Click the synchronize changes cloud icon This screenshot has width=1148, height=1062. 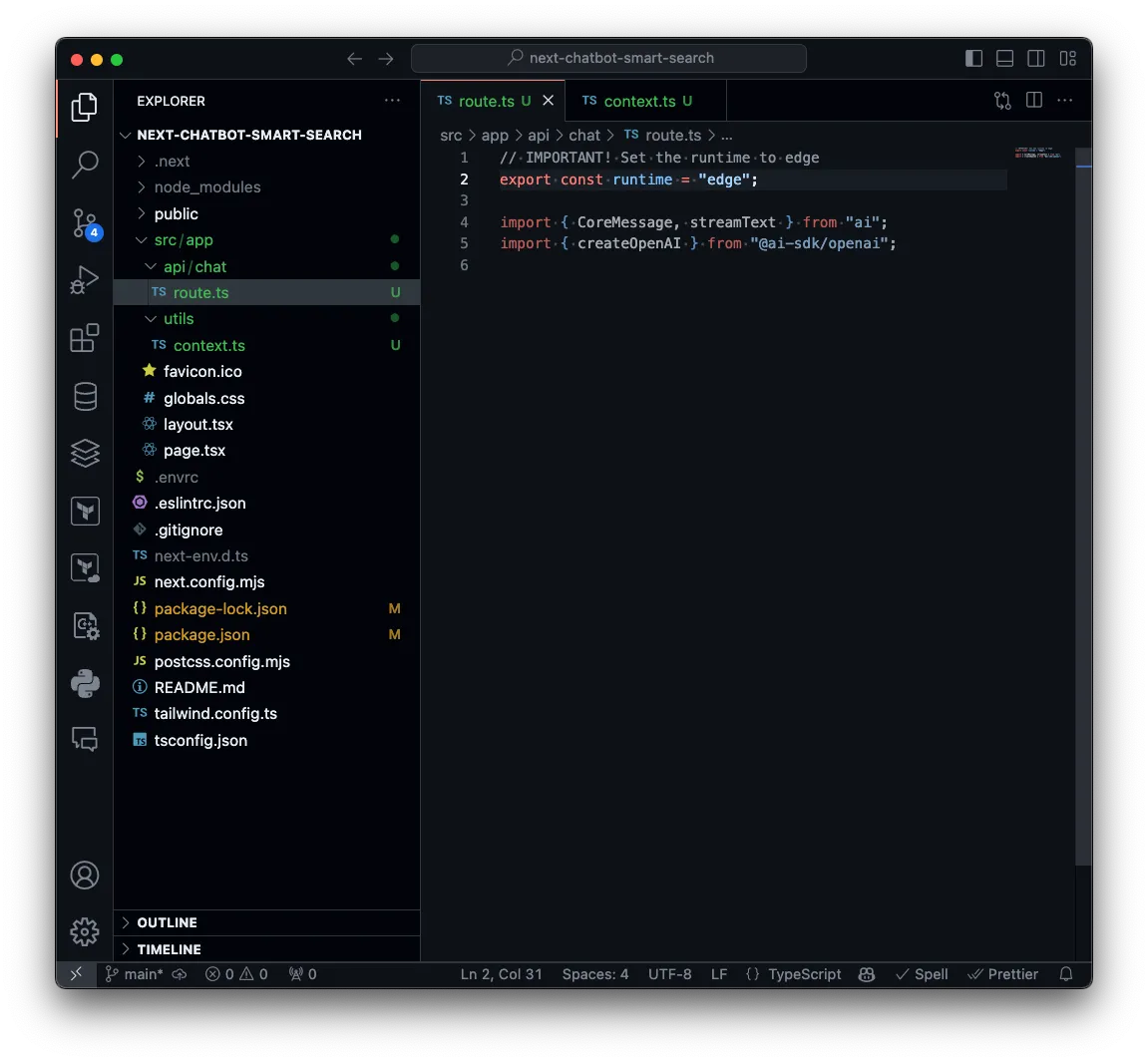click(x=180, y=974)
